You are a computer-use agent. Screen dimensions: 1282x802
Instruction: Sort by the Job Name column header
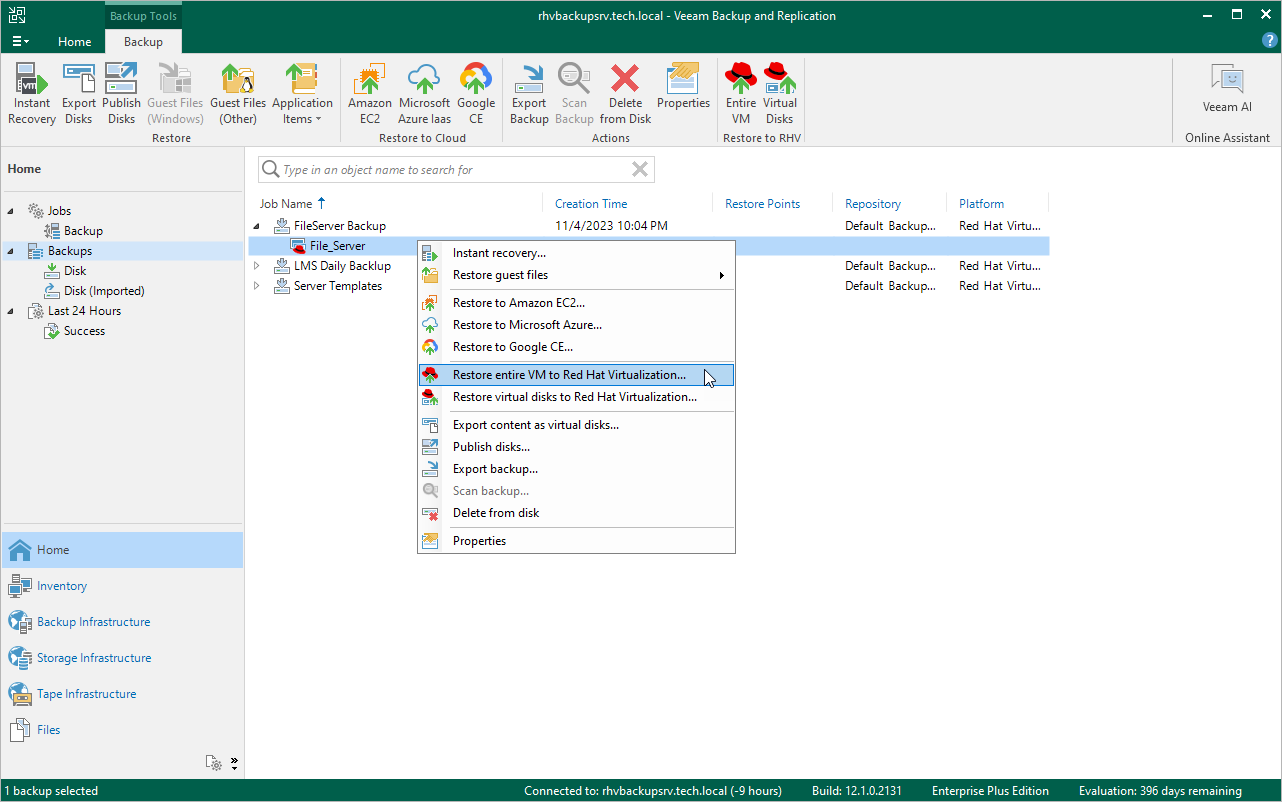pyautogui.click(x=286, y=204)
